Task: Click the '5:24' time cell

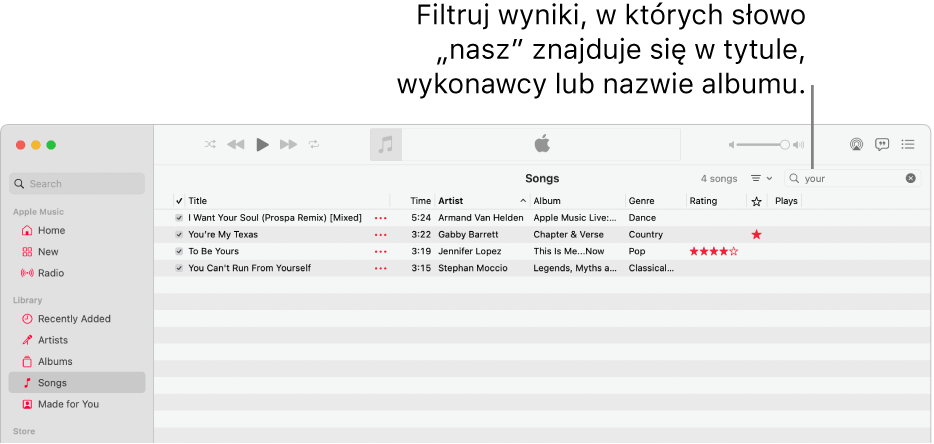Action: point(421,218)
